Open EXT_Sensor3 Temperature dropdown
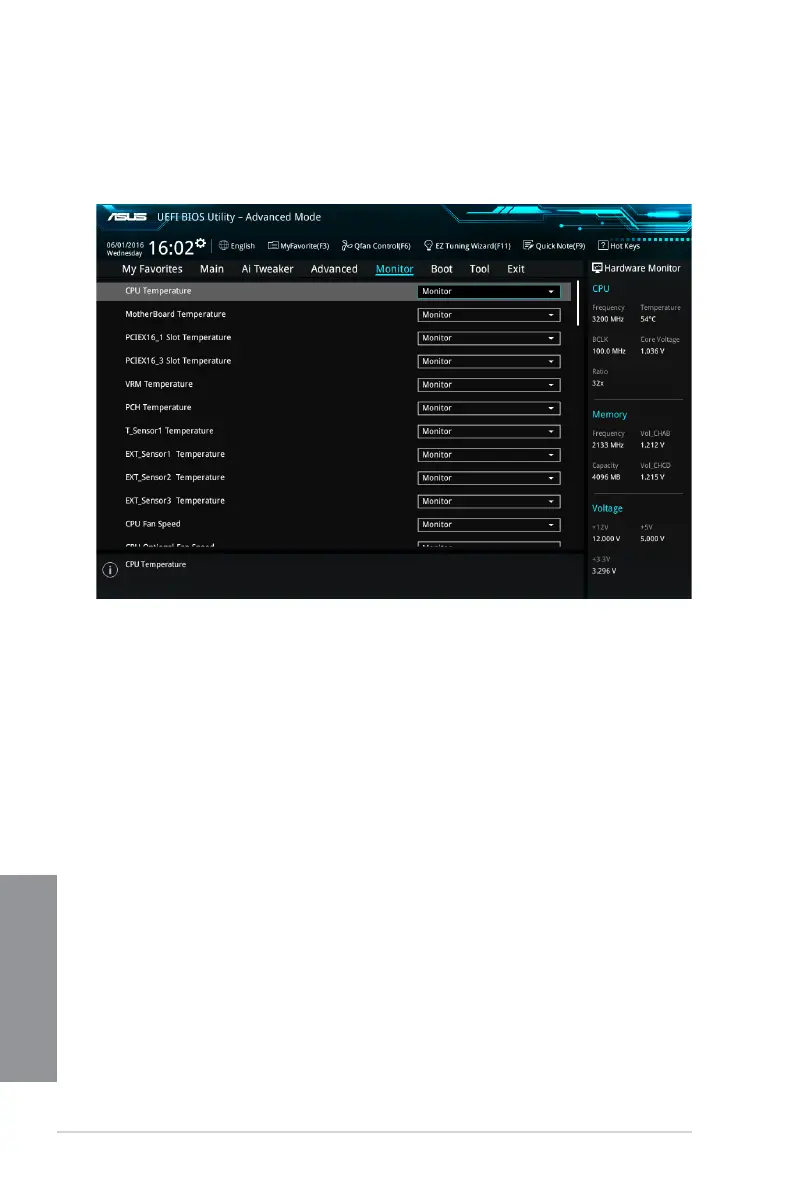794x1196 pixels. point(489,501)
